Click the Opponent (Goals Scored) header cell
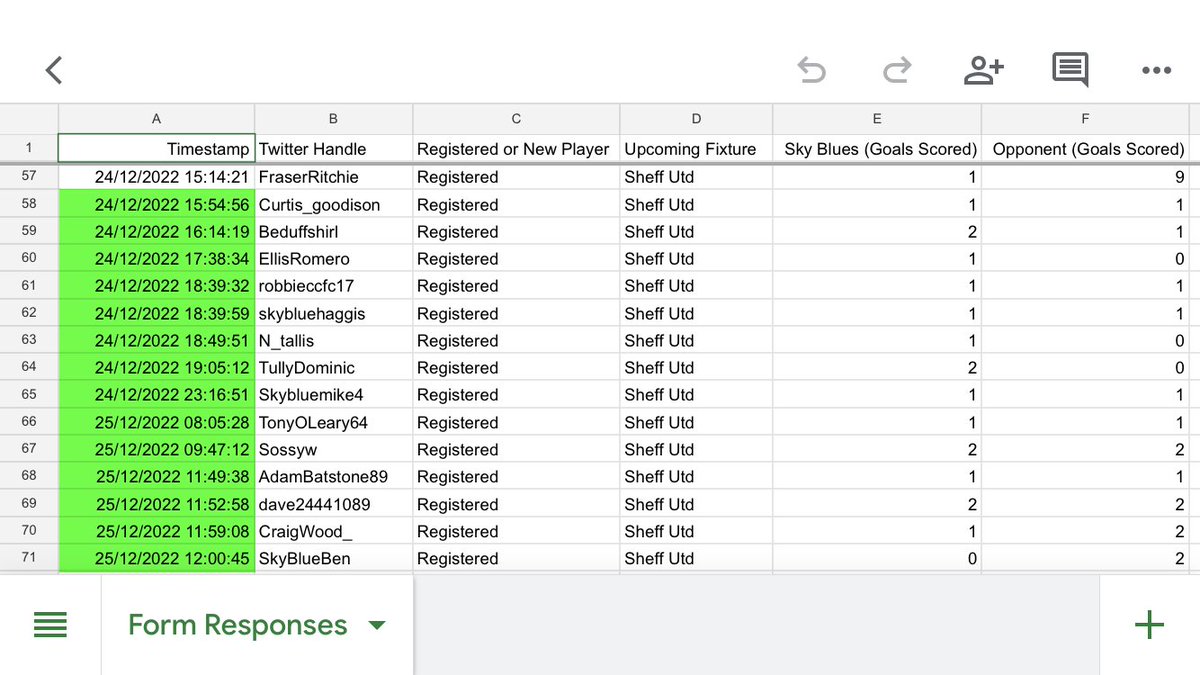Viewport: 1200px width, 675px height. [x=1086, y=148]
